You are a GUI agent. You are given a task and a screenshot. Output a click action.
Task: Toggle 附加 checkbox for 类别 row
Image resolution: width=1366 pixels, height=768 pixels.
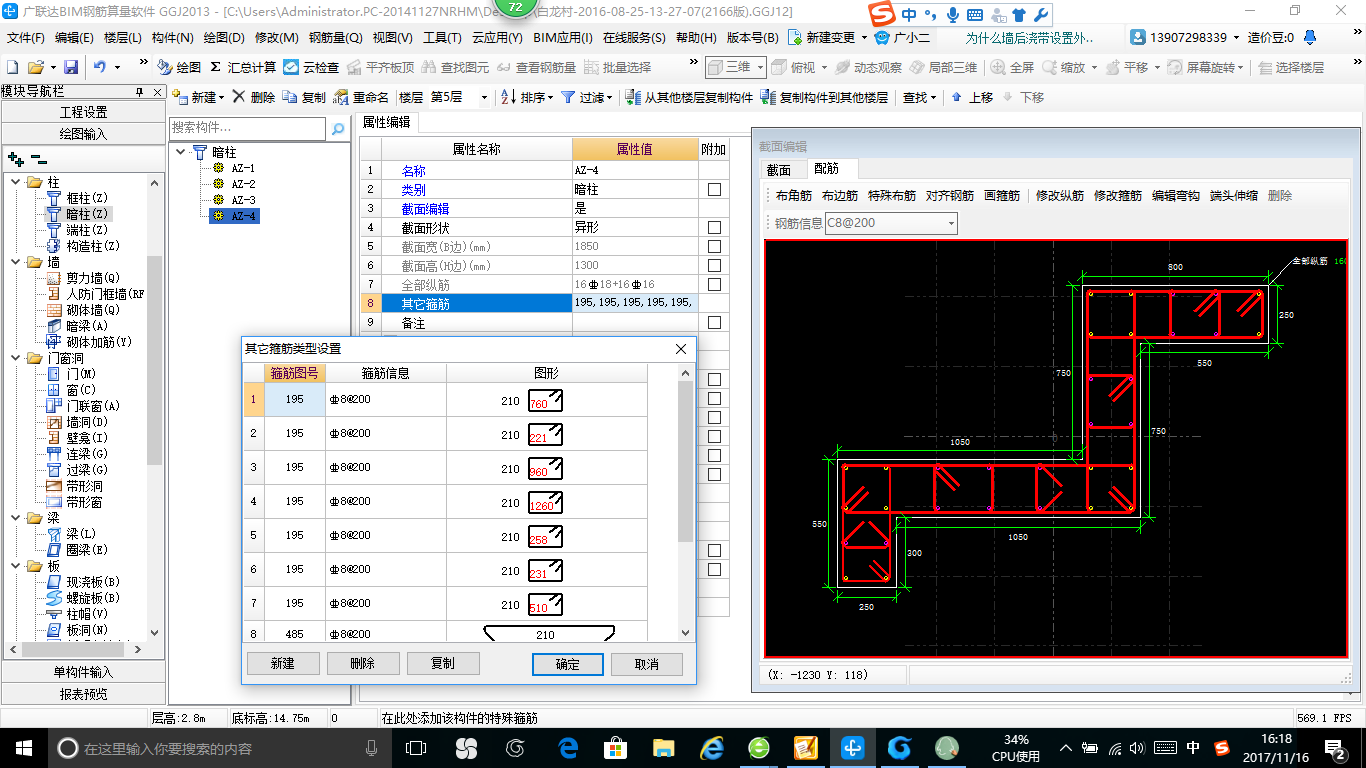click(x=714, y=190)
